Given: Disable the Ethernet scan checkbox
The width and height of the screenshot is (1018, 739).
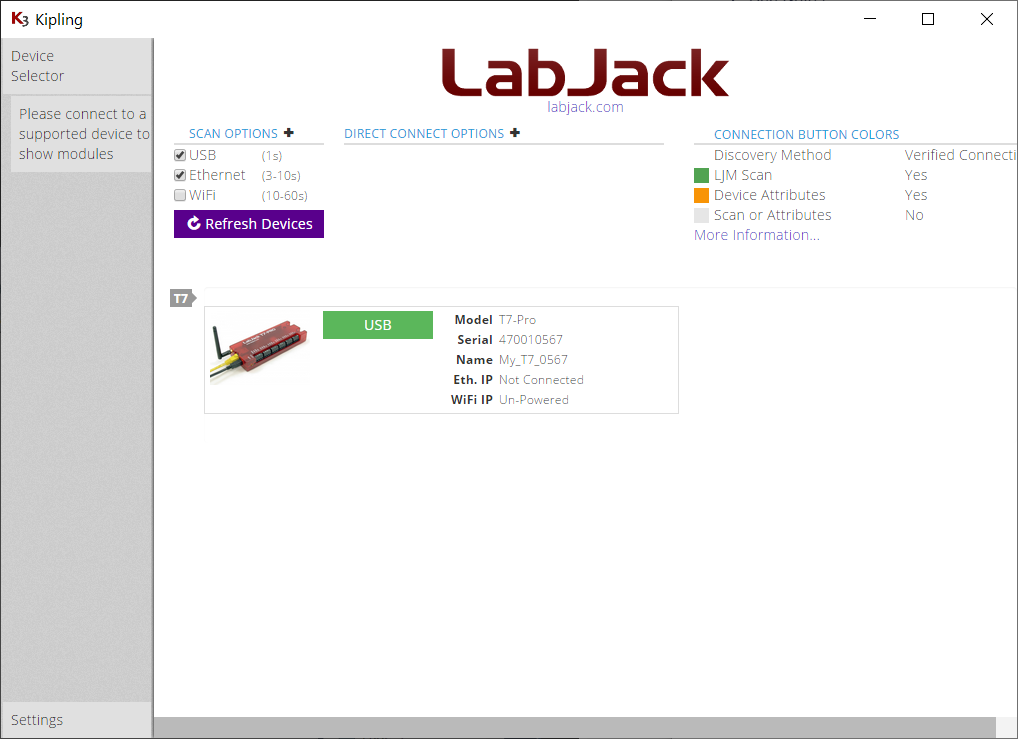Looking at the screenshot, I should coord(180,175).
